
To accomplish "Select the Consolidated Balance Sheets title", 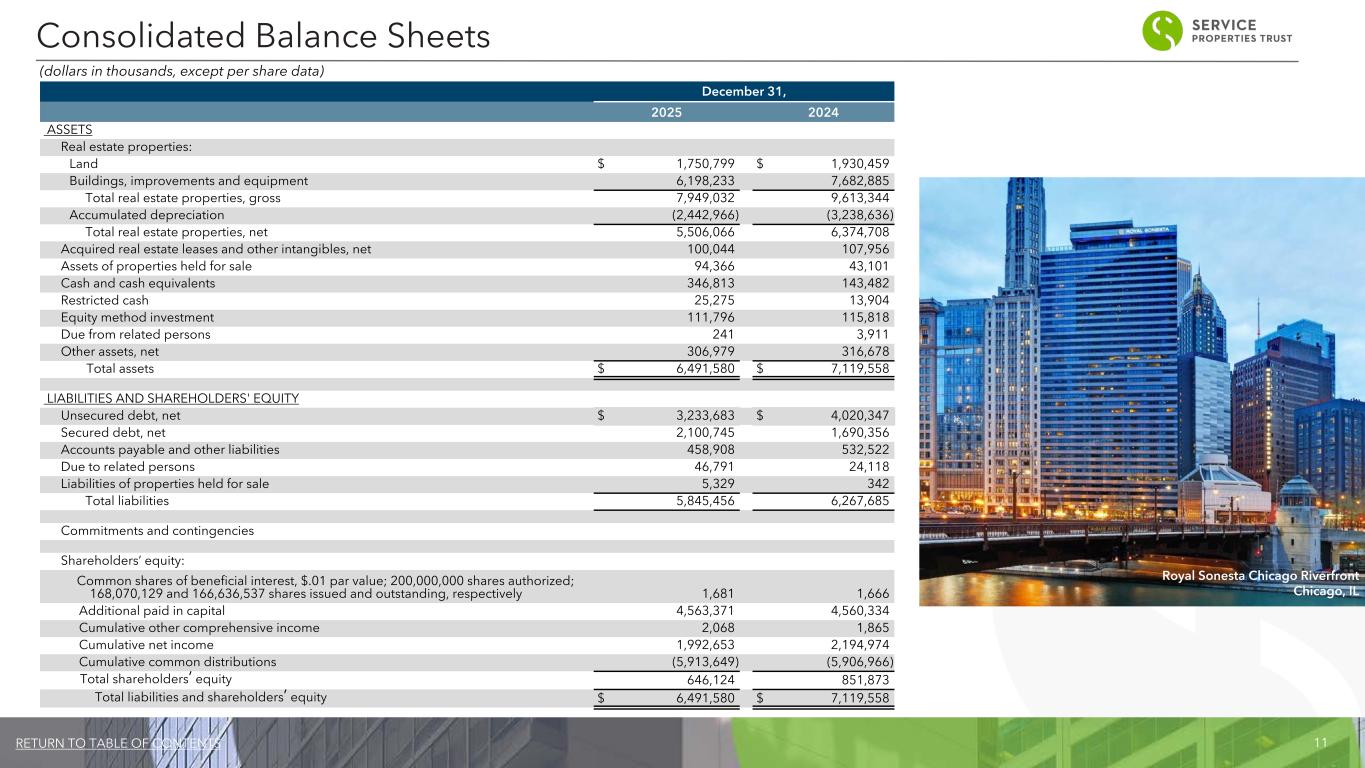I will point(263,36).
